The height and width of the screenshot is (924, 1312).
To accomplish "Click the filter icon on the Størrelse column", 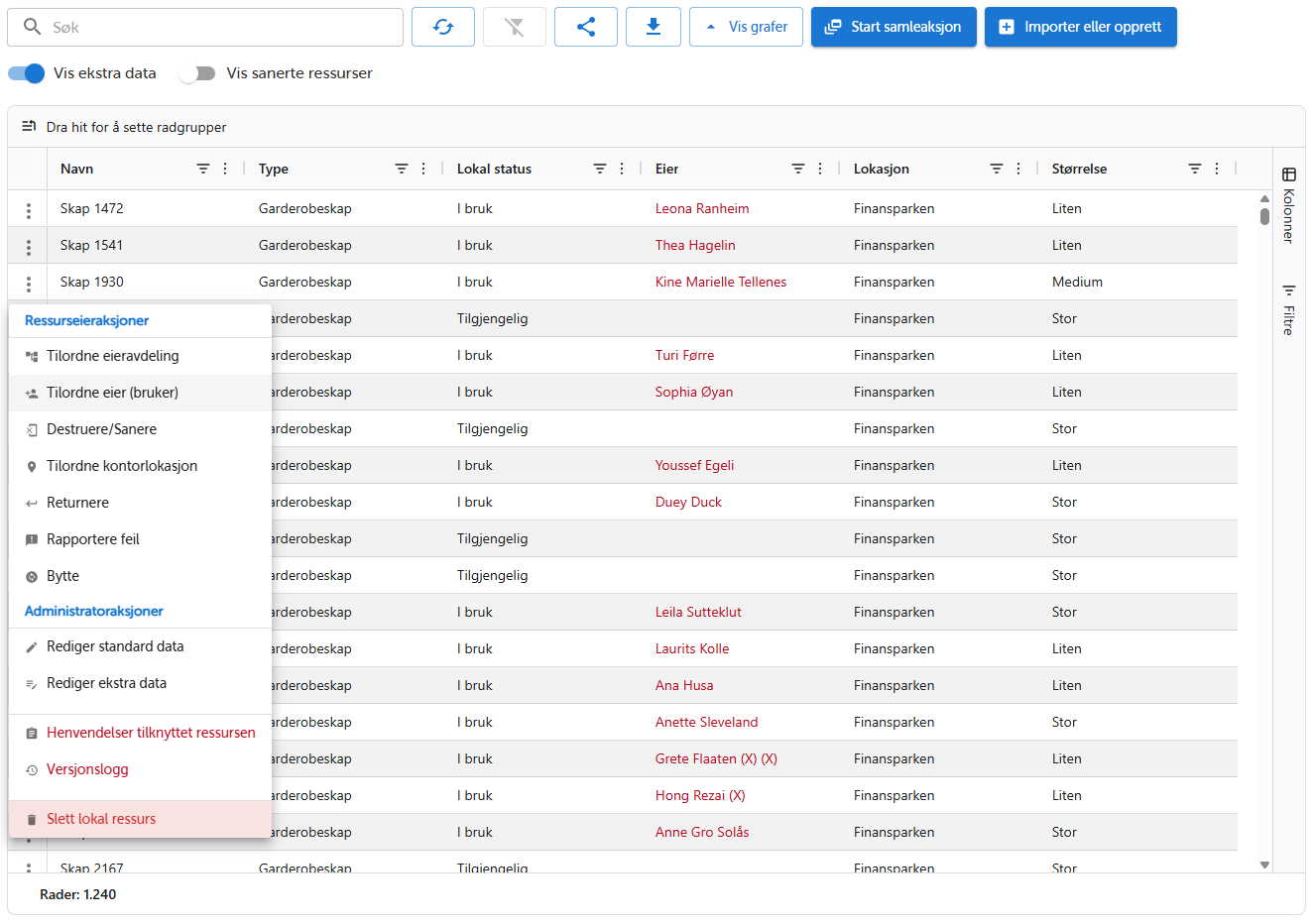I will click(1195, 169).
